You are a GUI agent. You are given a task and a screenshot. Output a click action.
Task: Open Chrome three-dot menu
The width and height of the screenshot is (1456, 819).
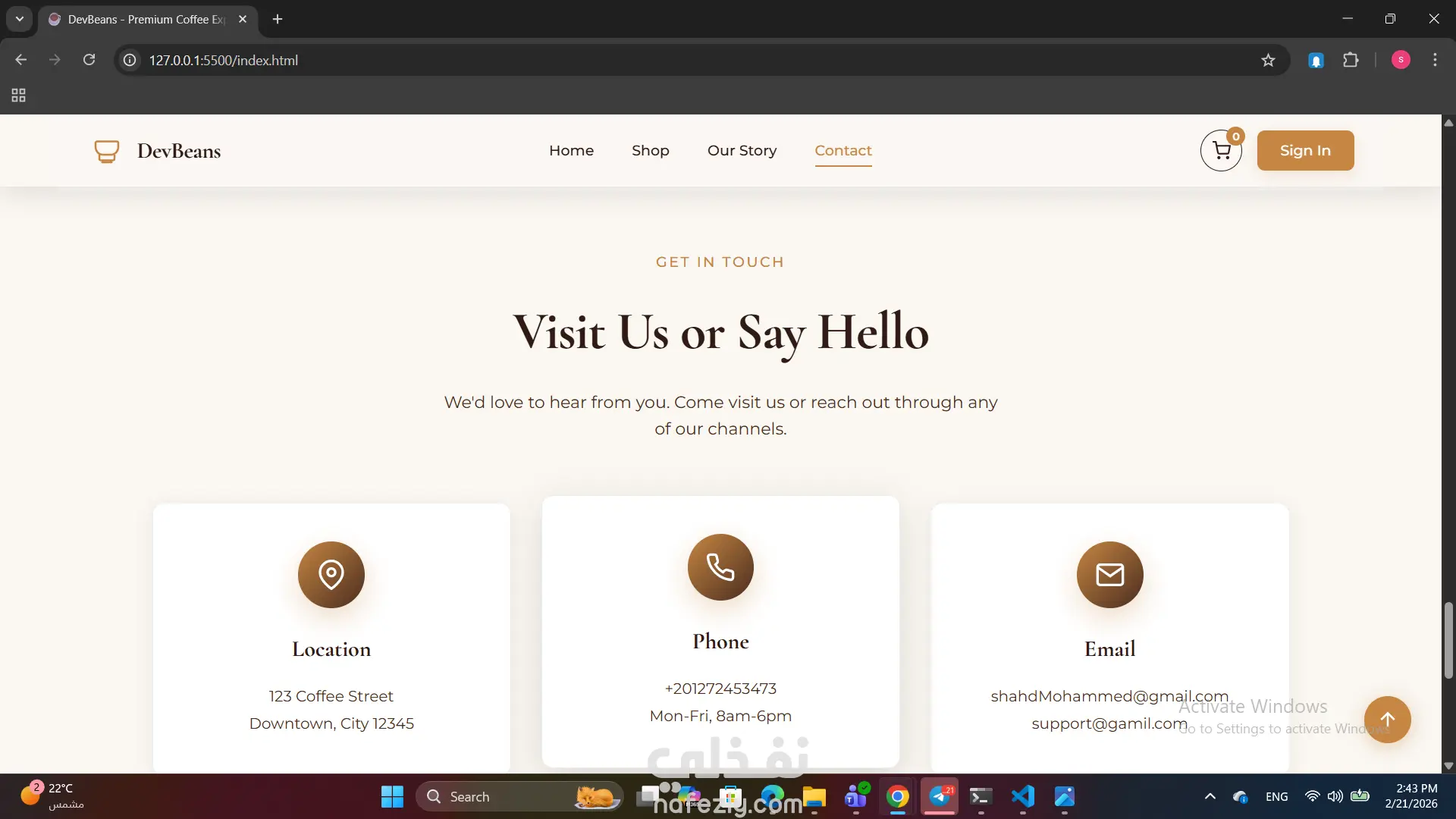pos(1435,60)
